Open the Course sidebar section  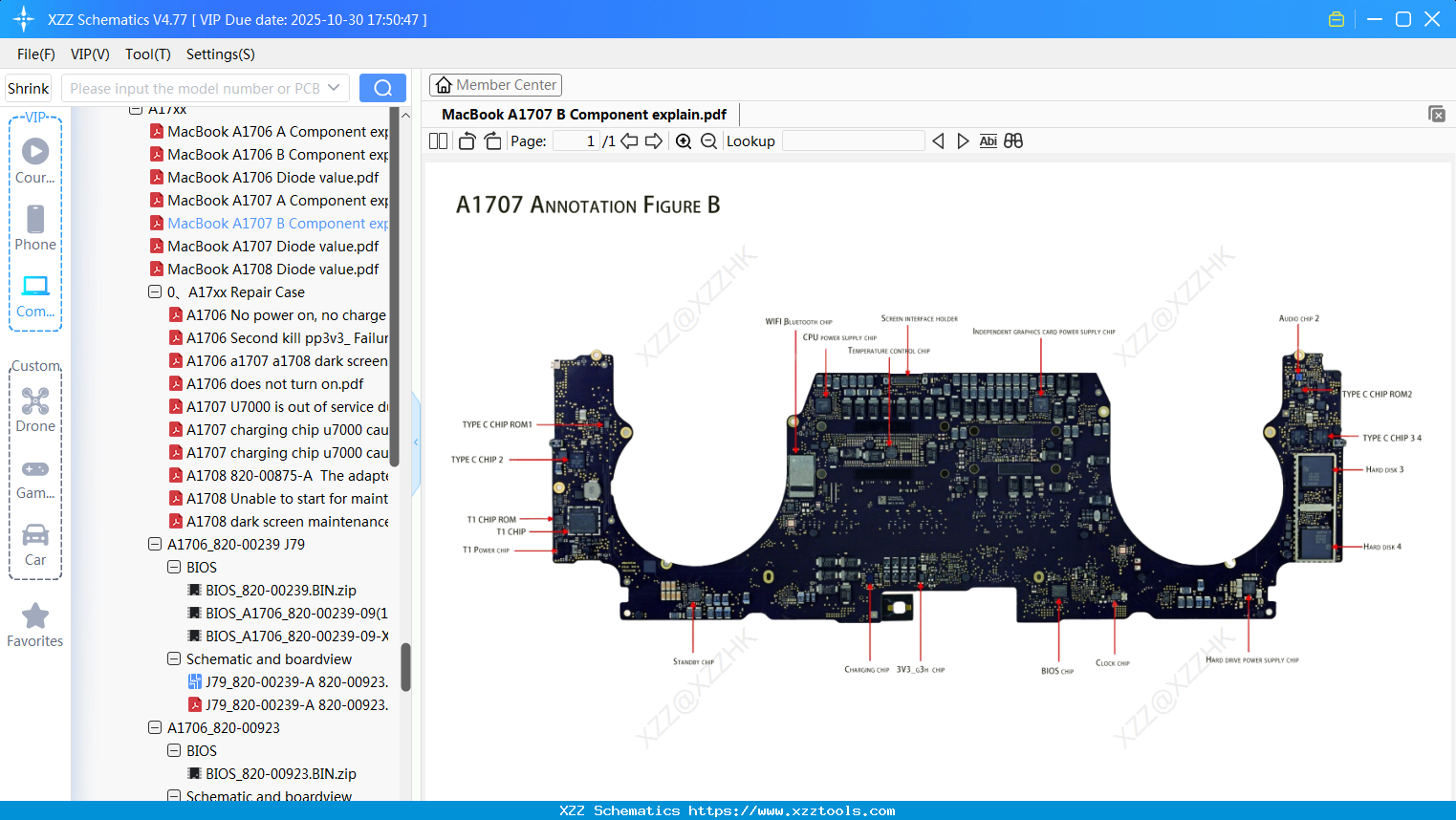point(35,162)
